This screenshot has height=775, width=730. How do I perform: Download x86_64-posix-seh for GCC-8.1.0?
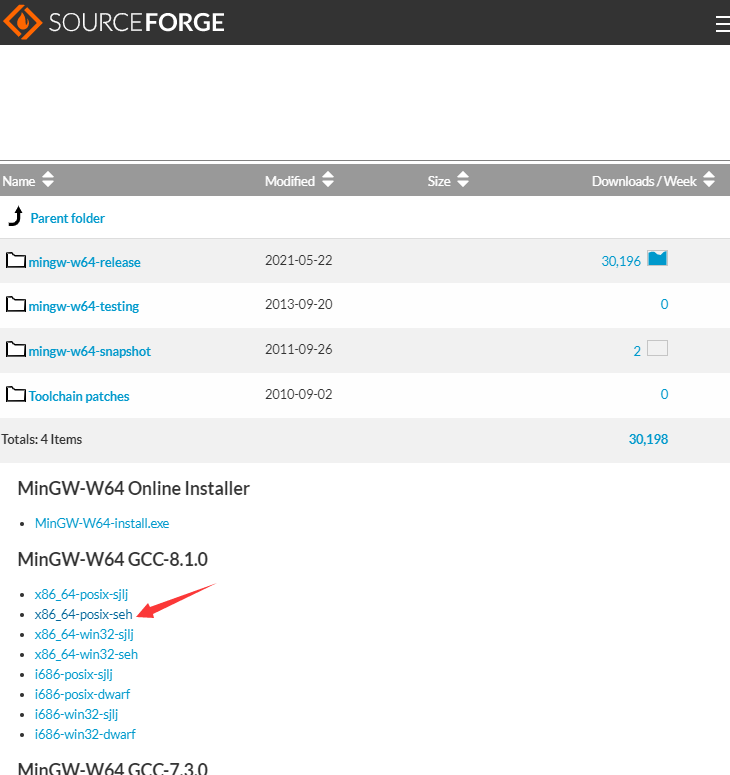pyautogui.click(x=83, y=614)
